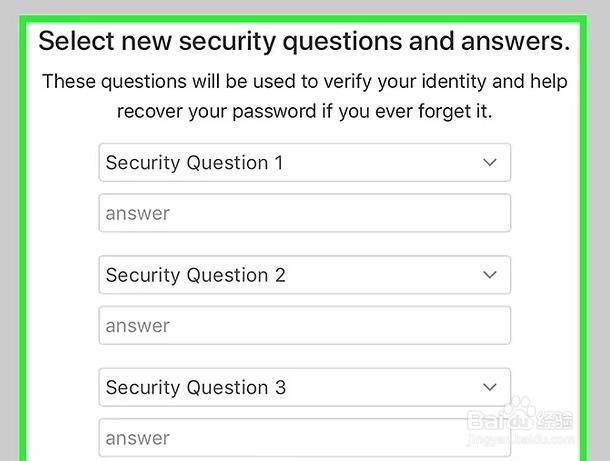Expand the Security Question 2 dropdown

304,275
